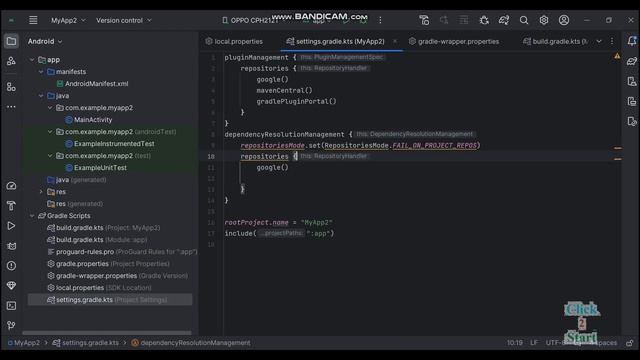
Task: Open IDE settings gear
Action: click(x=544, y=20)
